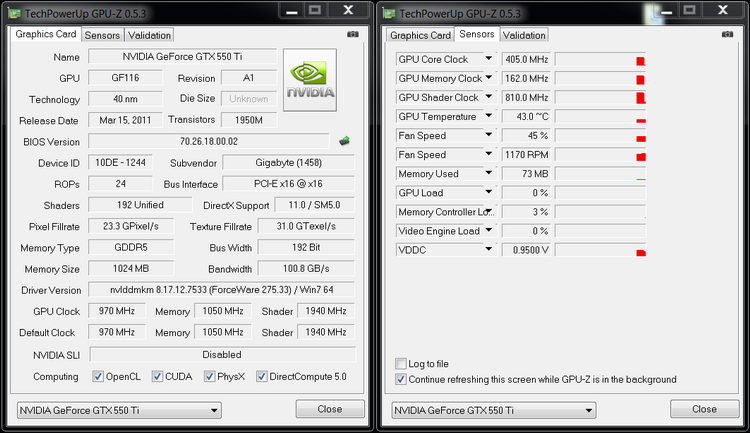Click GPU-Z app icon in left title bar

click(x=15, y=13)
